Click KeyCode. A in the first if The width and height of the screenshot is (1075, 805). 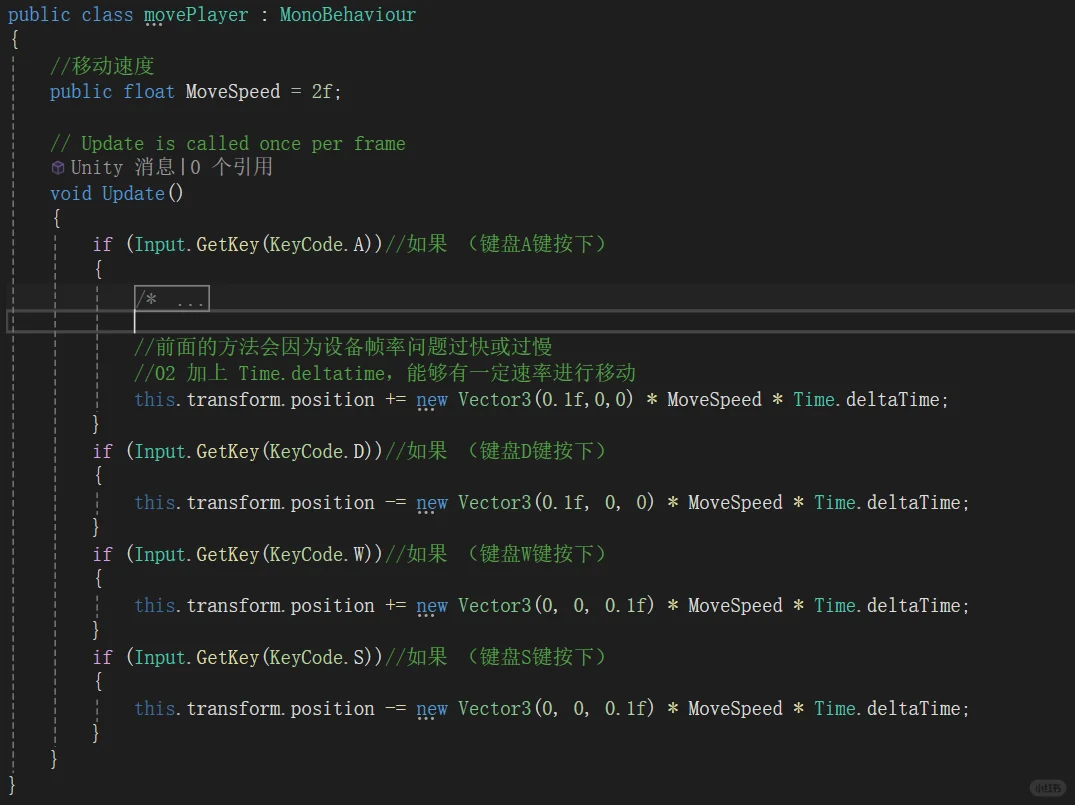click(x=319, y=244)
